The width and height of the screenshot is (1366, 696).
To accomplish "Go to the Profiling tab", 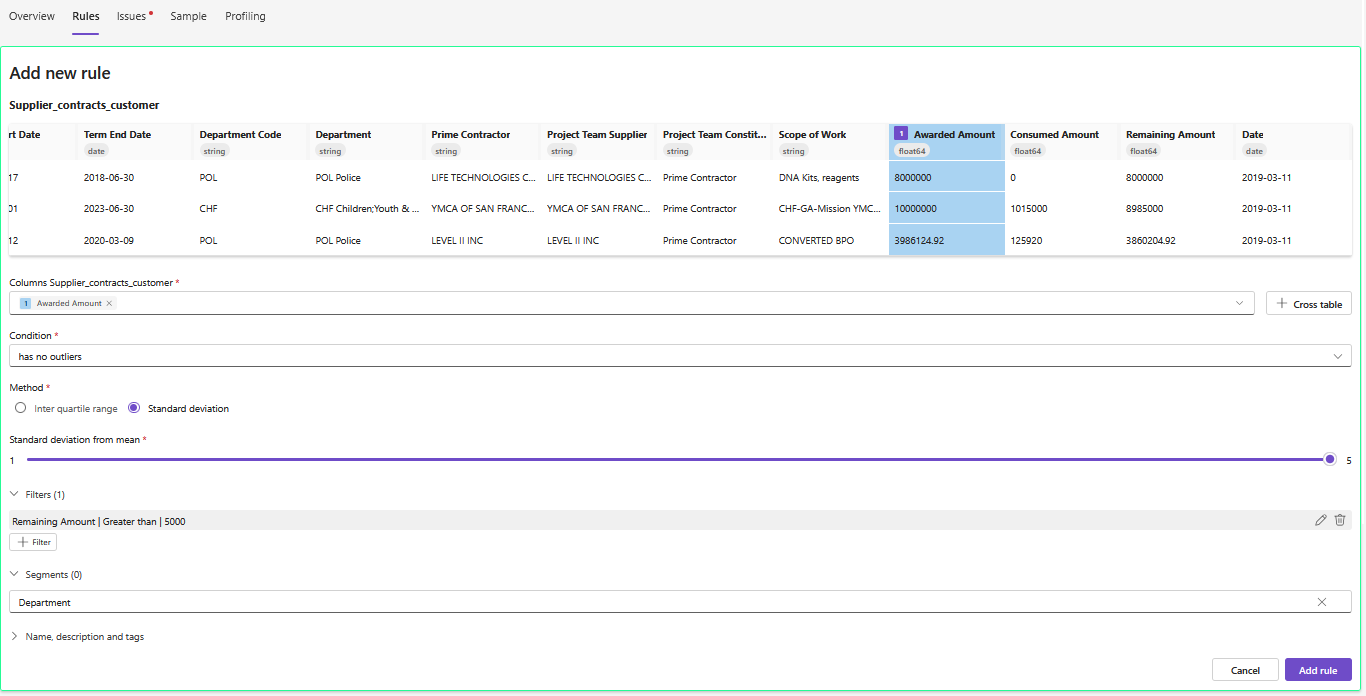I will coord(245,17).
